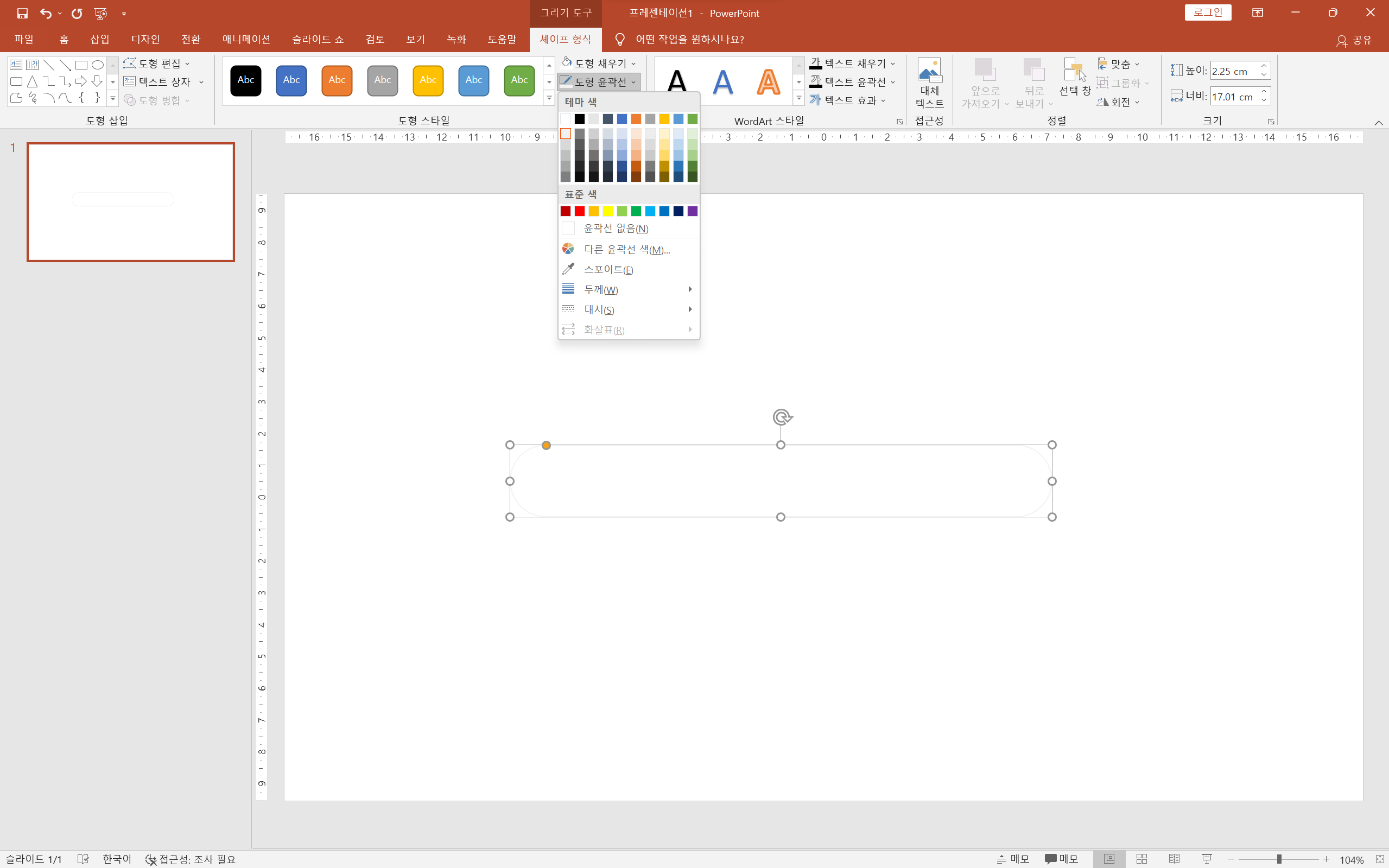Open the 삽입 ribbon tab
The height and width of the screenshot is (868, 1389).
coord(100,39)
